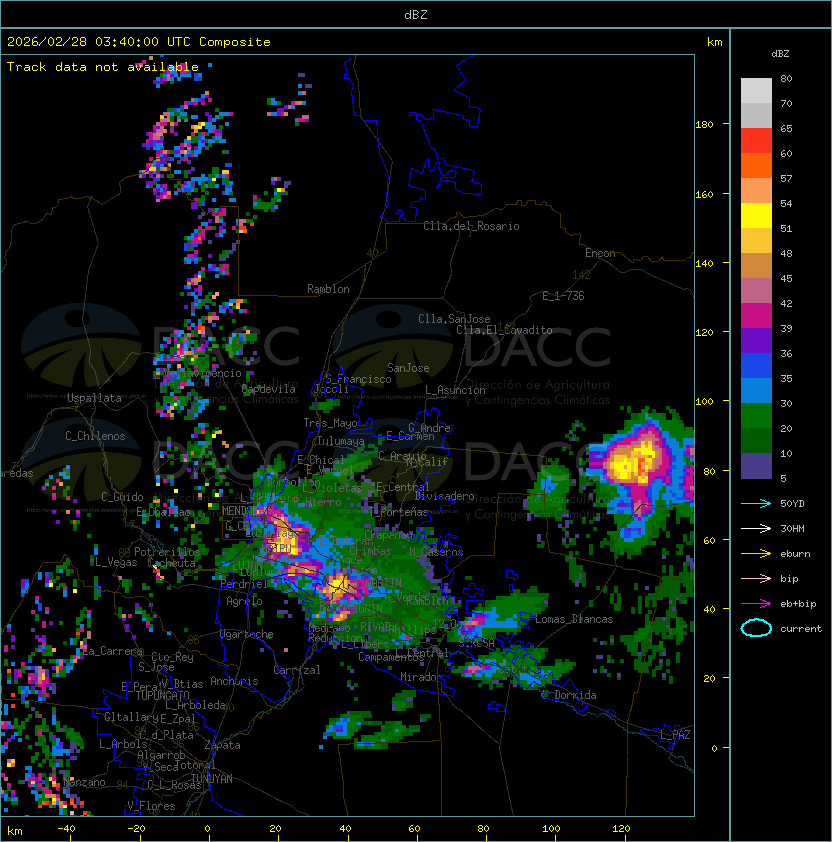Image resolution: width=832 pixels, height=842 pixels.
Task: Click the 'Zapata' map label
Action: coord(222,745)
